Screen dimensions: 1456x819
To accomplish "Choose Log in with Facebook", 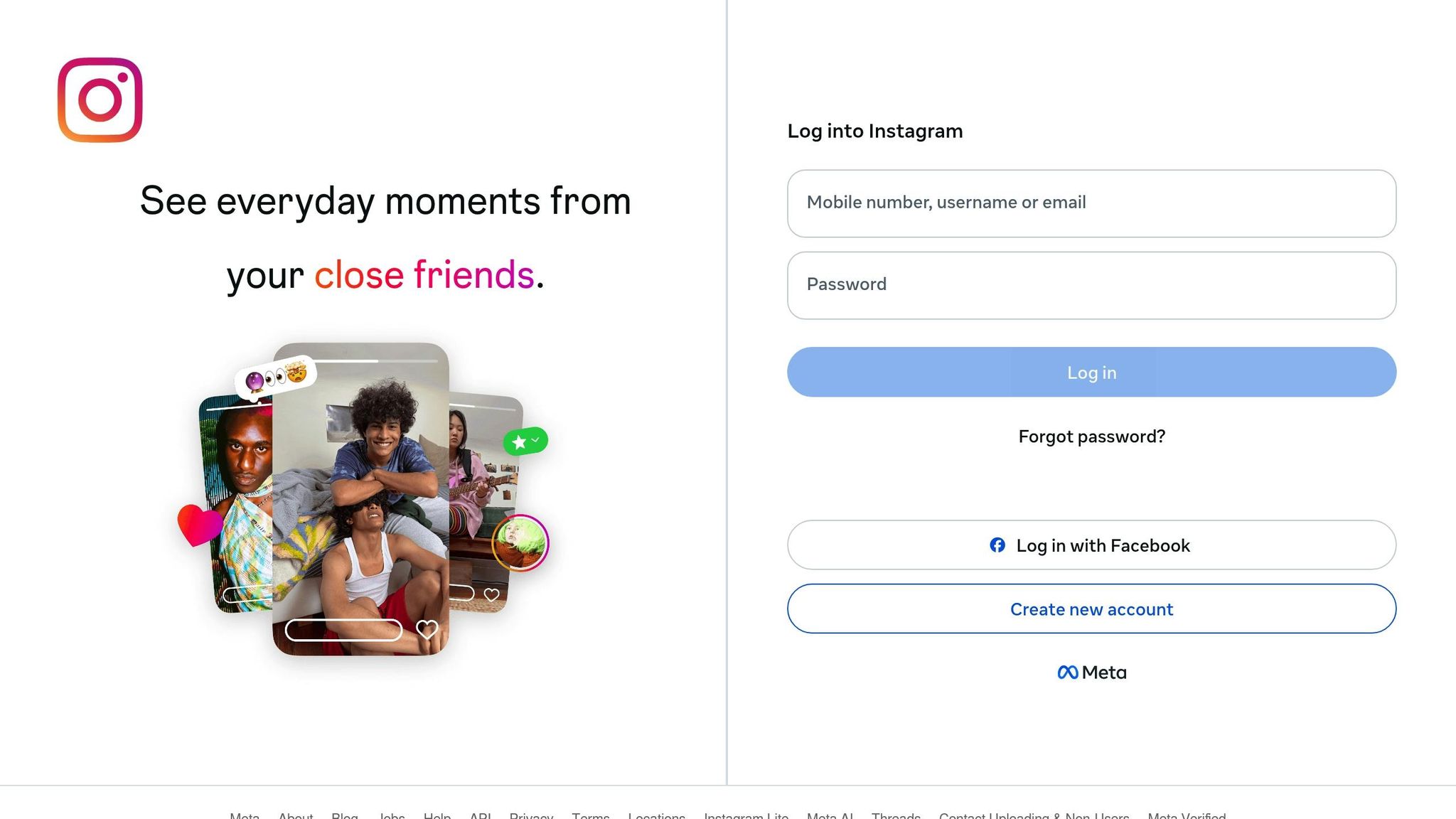I will (x=1091, y=545).
